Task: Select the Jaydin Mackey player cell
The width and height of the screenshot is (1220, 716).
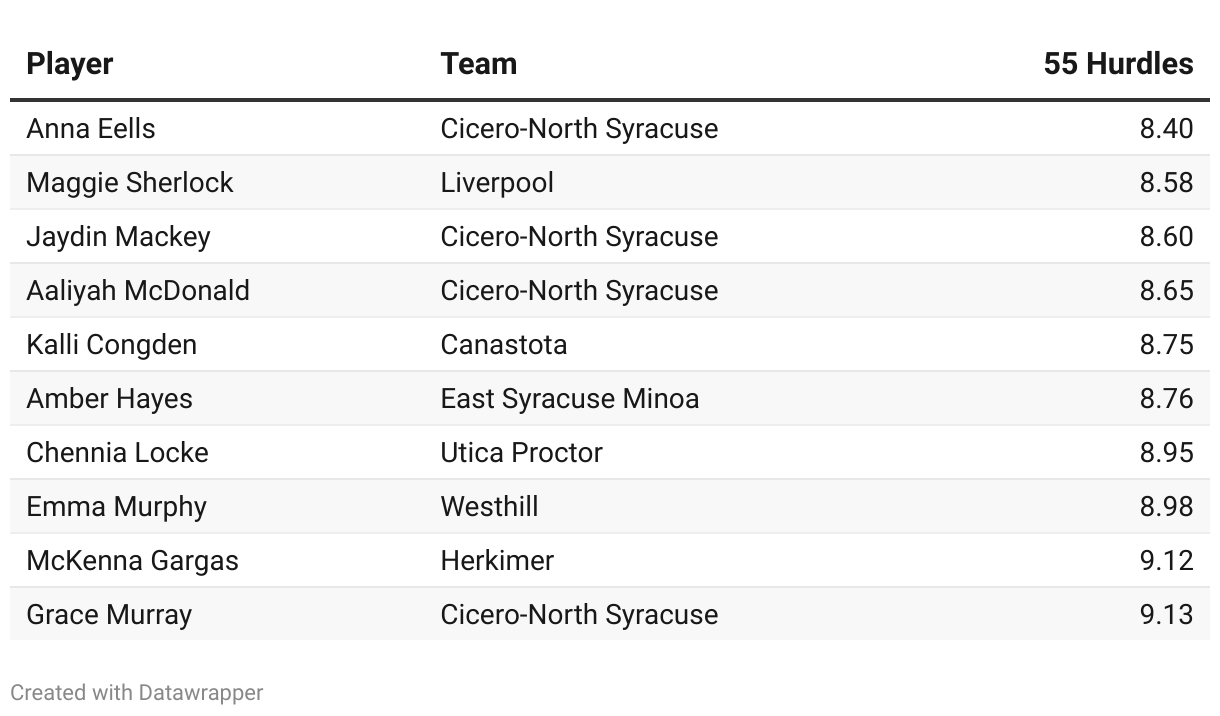Action: point(118,236)
